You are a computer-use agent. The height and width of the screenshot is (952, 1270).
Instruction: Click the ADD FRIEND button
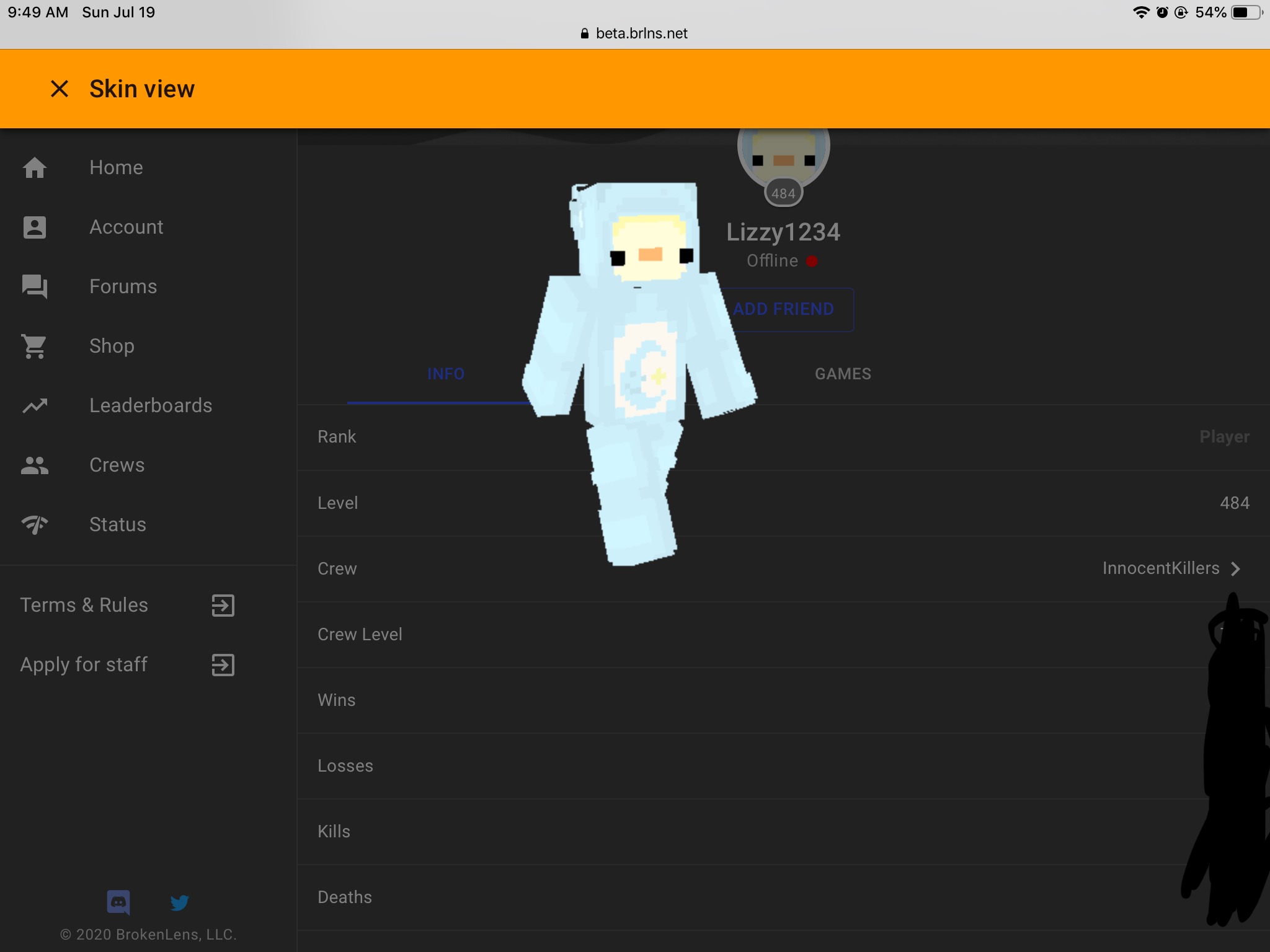pos(784,309)
